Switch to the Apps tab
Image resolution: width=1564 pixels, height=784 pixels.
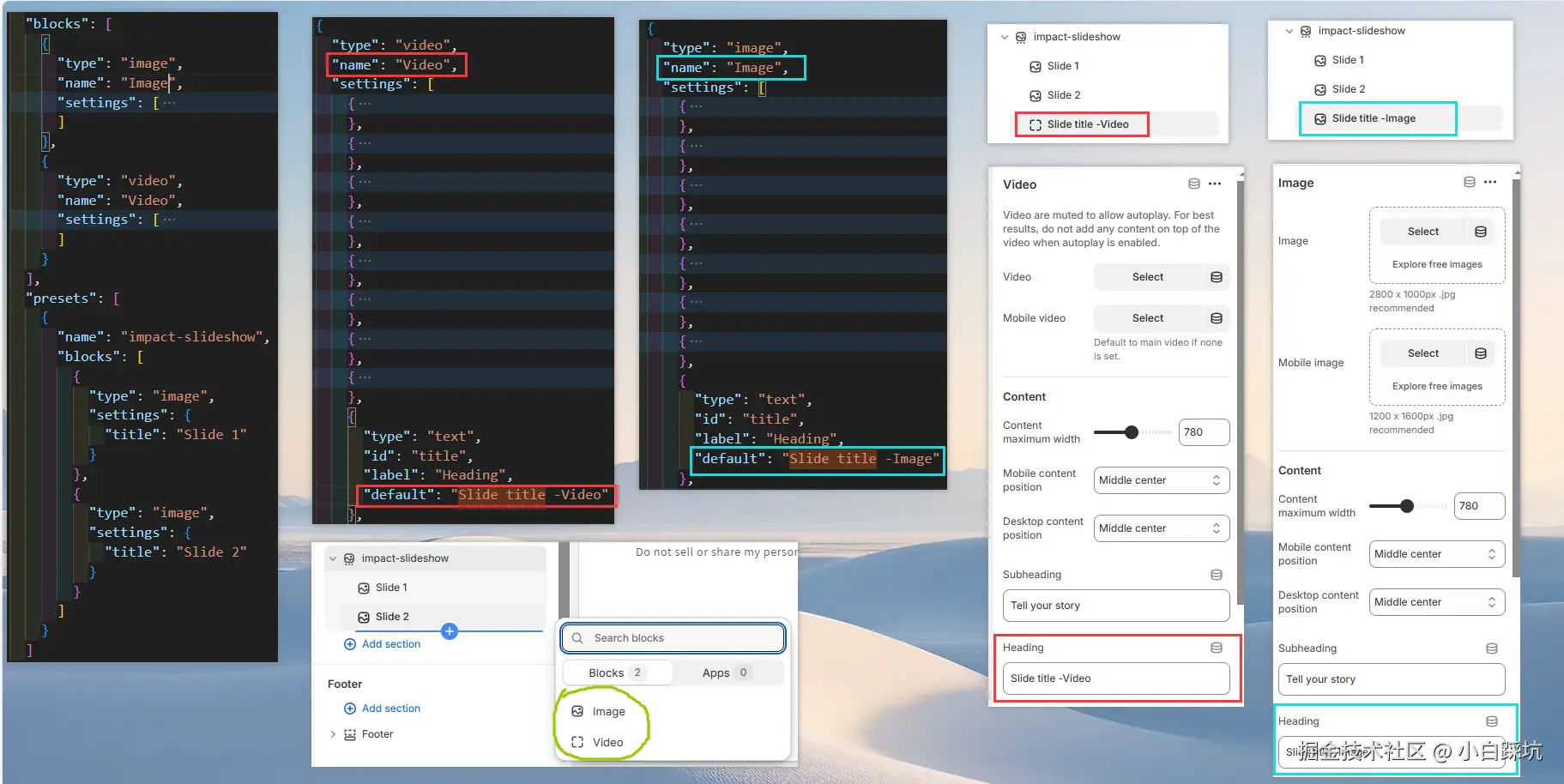tap(728, 673)
